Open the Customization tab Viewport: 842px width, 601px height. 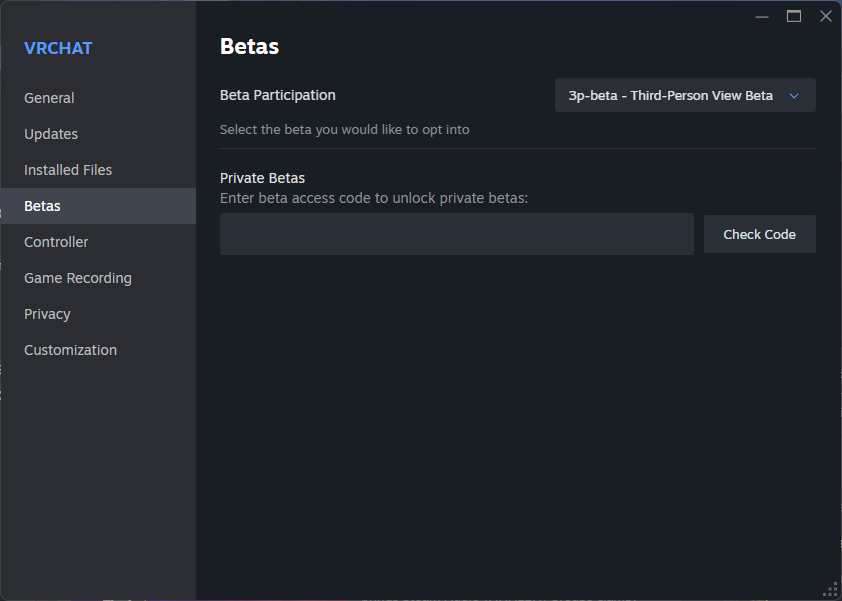(70, 350)
